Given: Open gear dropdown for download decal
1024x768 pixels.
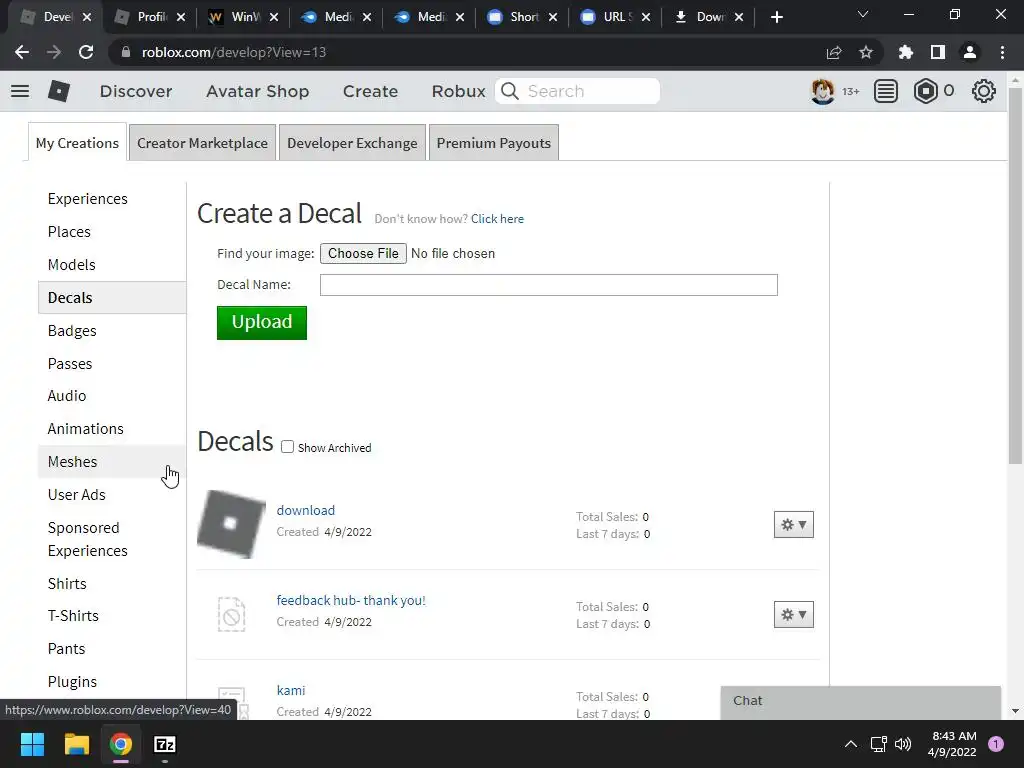Looking at the screenshot, I should click(x=793, y=524).
